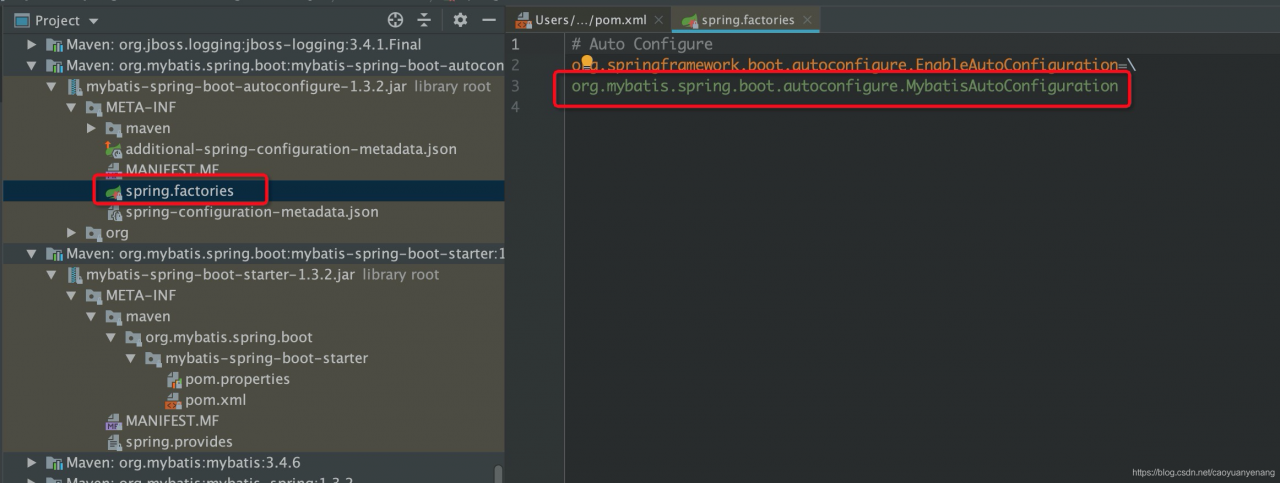Viewport: 1280px width, 483px height.
Task: Click the spring.provides file icon
Action: tap(114, 442)
